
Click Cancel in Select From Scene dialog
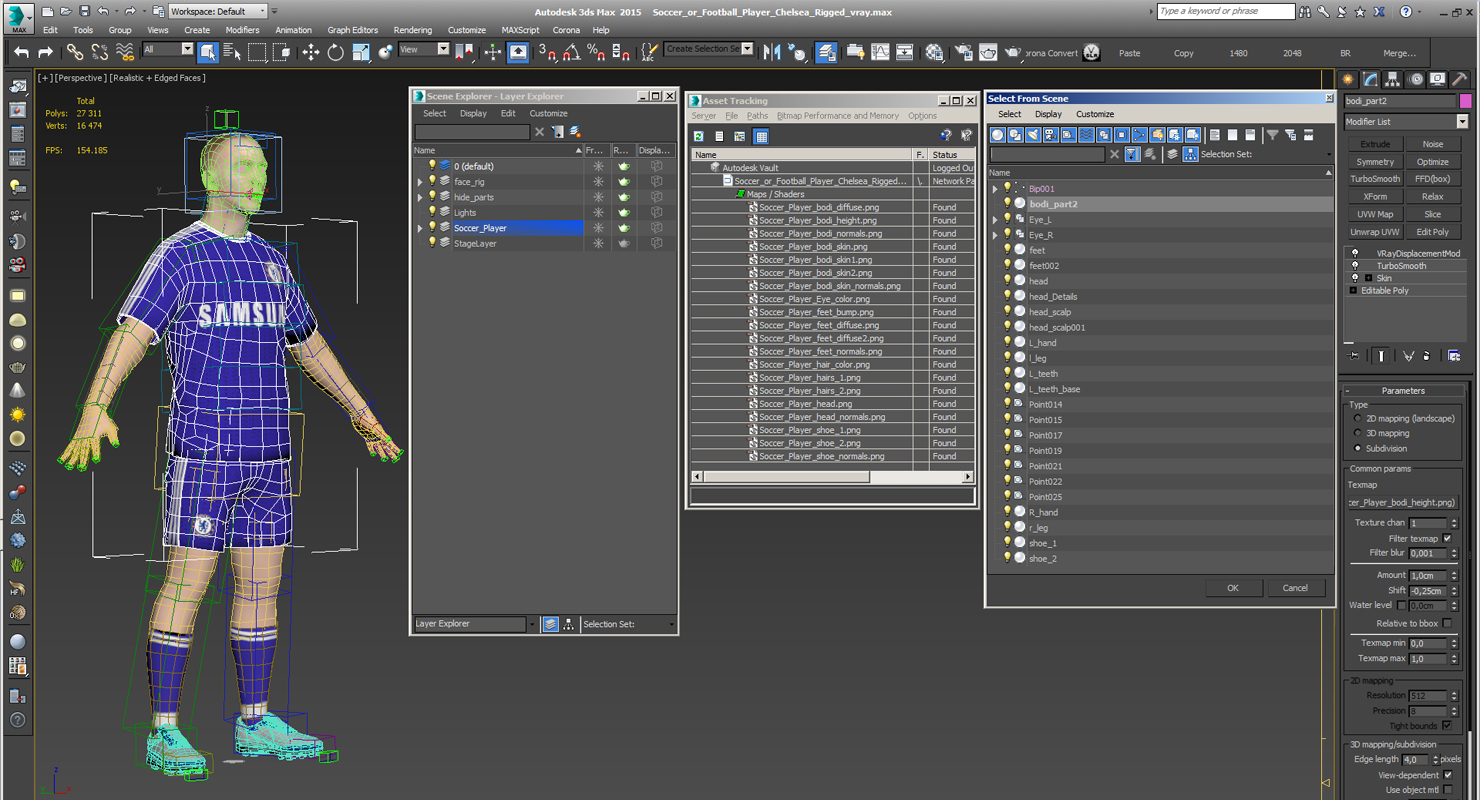[1295, 588]
